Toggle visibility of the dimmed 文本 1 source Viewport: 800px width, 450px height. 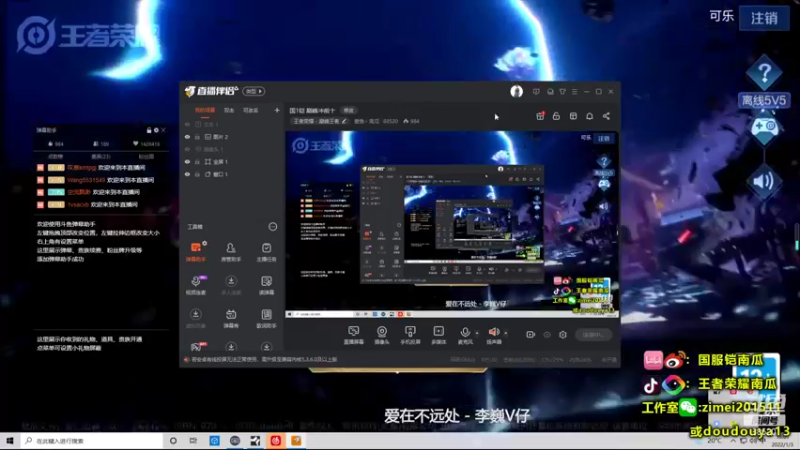187,124
